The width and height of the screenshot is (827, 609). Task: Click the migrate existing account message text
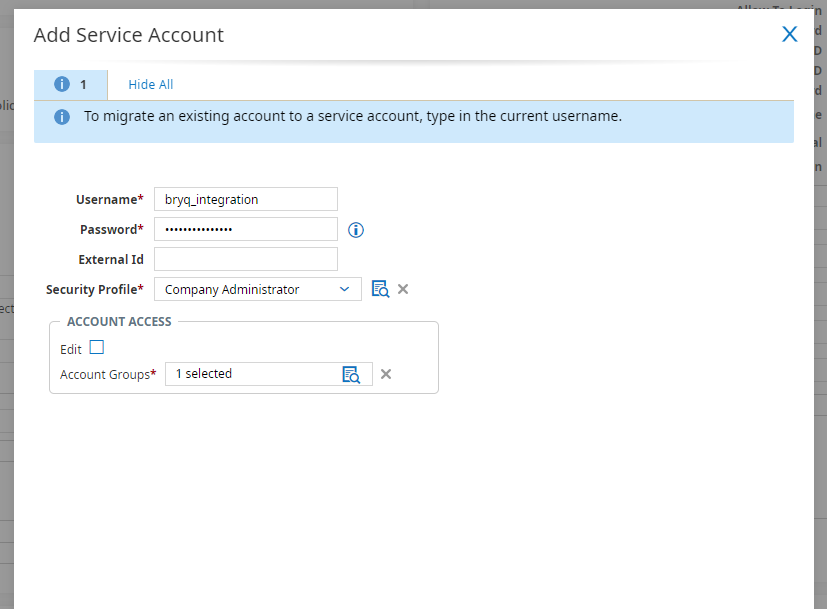pos(352,116)
